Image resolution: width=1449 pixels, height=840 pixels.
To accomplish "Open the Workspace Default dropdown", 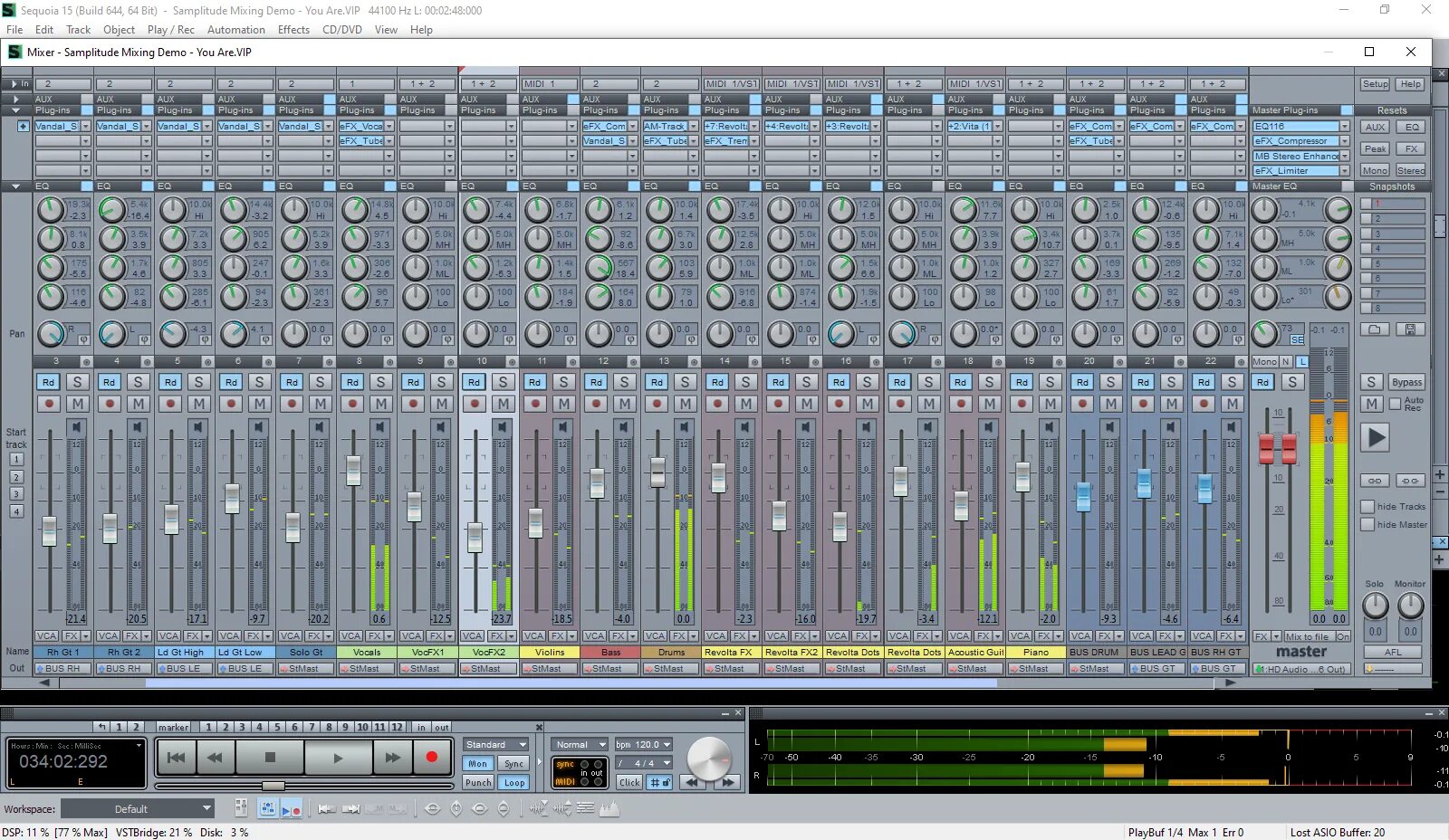I will point(138,808).
